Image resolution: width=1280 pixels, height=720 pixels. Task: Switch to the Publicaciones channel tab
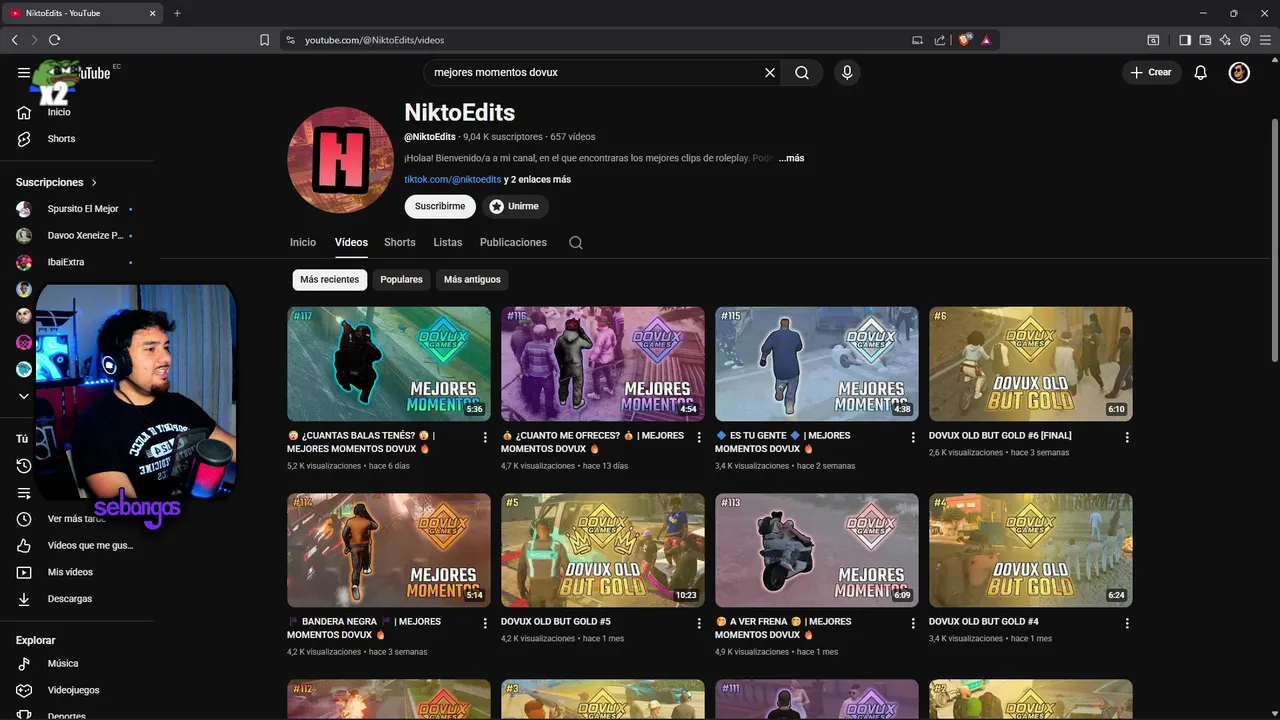[x=513, y=243]
